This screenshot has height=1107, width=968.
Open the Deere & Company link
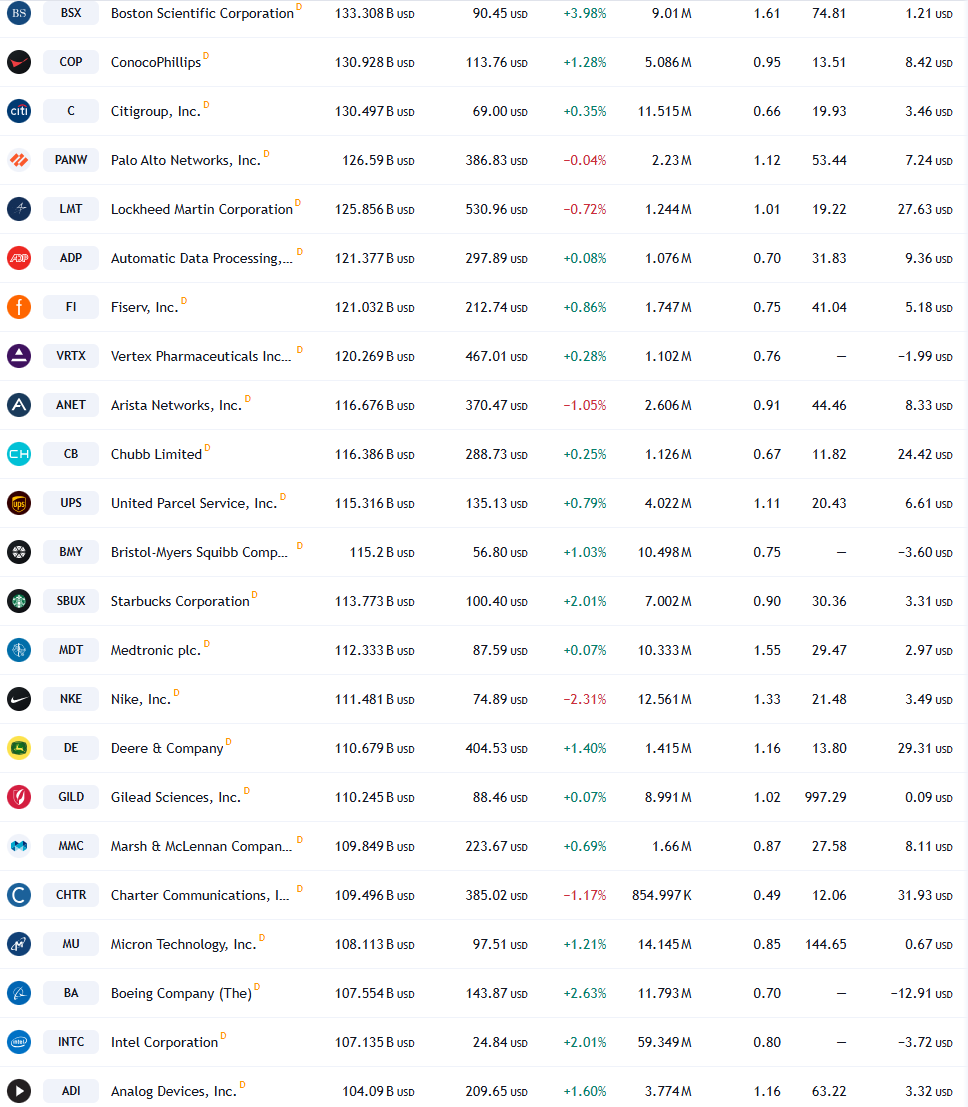point(167,748)
